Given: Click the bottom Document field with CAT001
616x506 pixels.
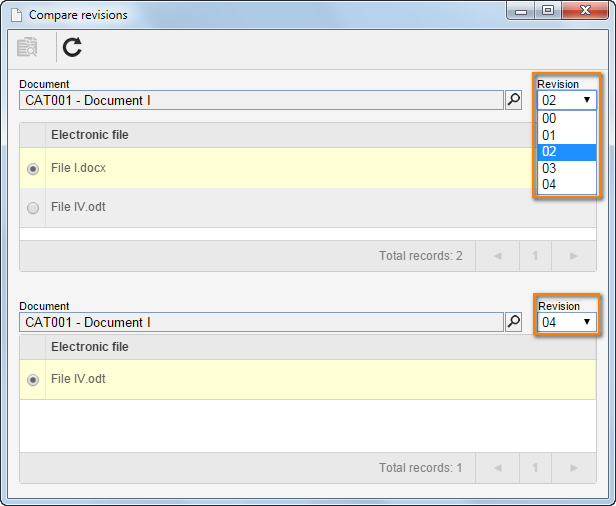Looking at the screenshot, I should click(261, 322).
